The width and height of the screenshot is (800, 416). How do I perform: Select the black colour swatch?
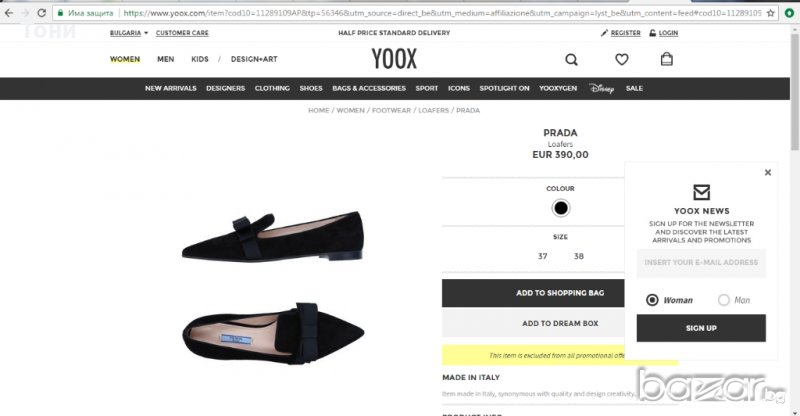coord(560,208)
